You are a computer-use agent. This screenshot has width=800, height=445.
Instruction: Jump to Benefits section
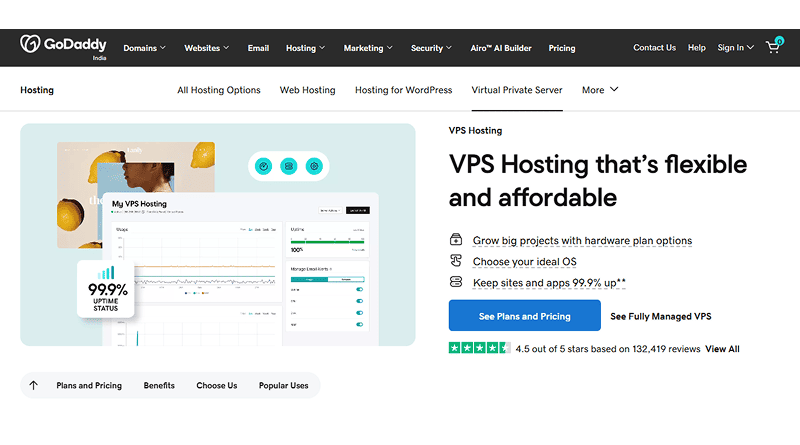coord(159,385)
